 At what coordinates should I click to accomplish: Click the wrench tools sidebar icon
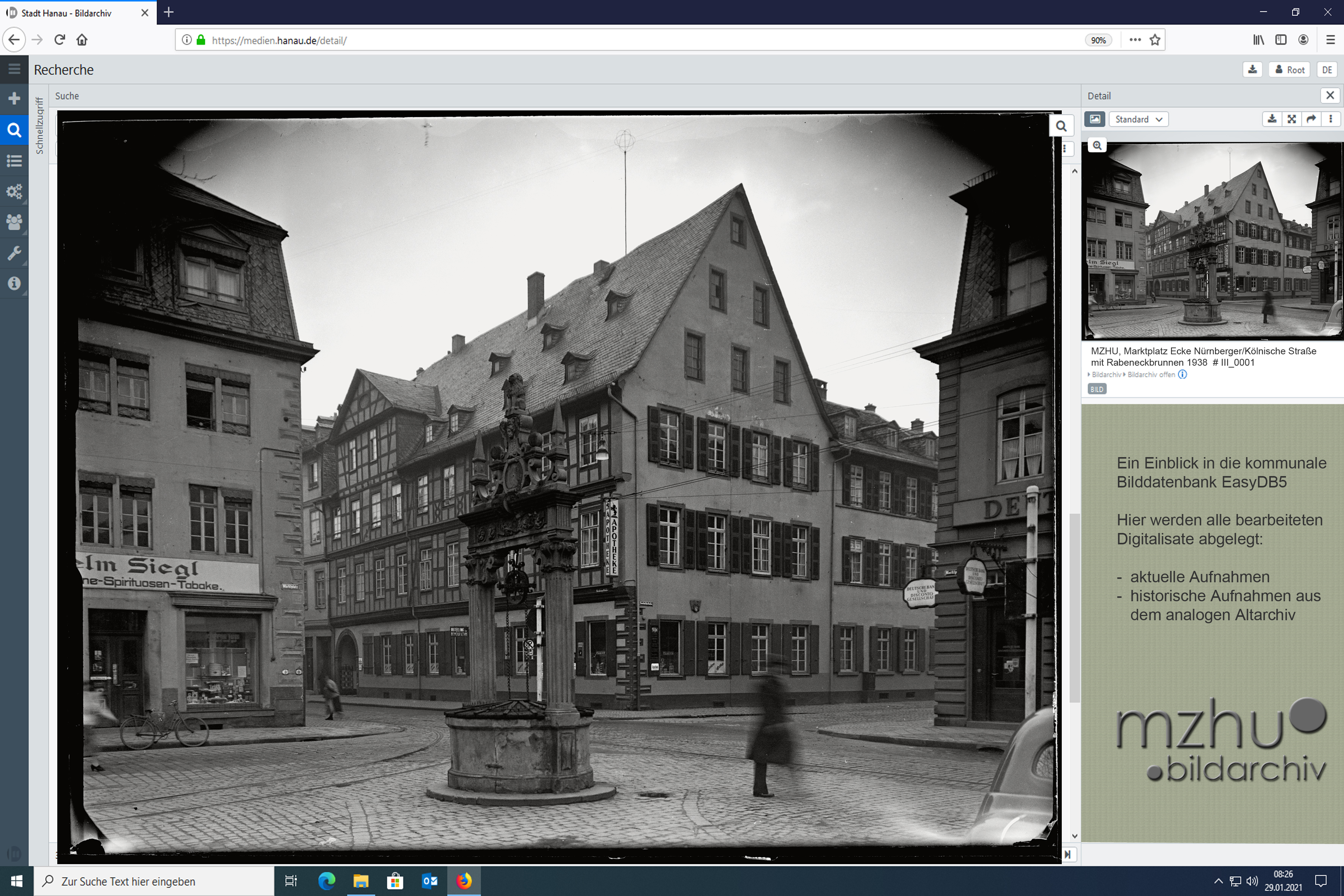14,253
